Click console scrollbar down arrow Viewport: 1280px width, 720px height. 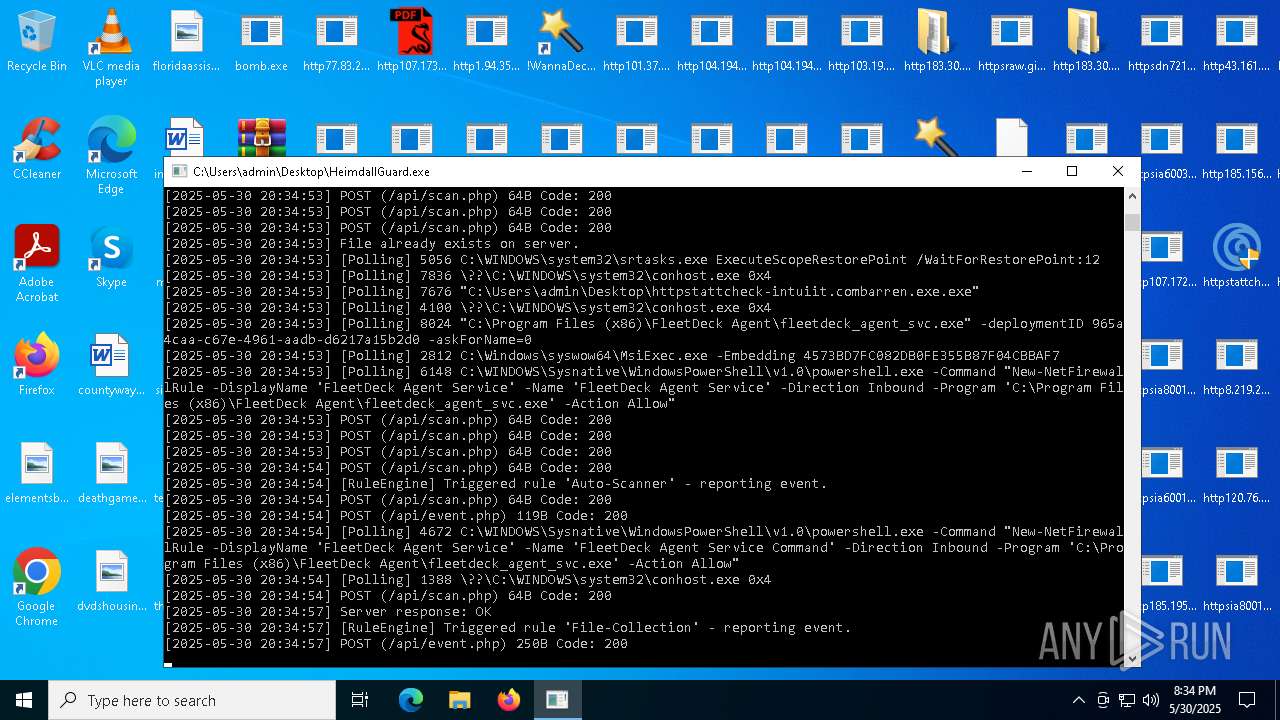1132,658
